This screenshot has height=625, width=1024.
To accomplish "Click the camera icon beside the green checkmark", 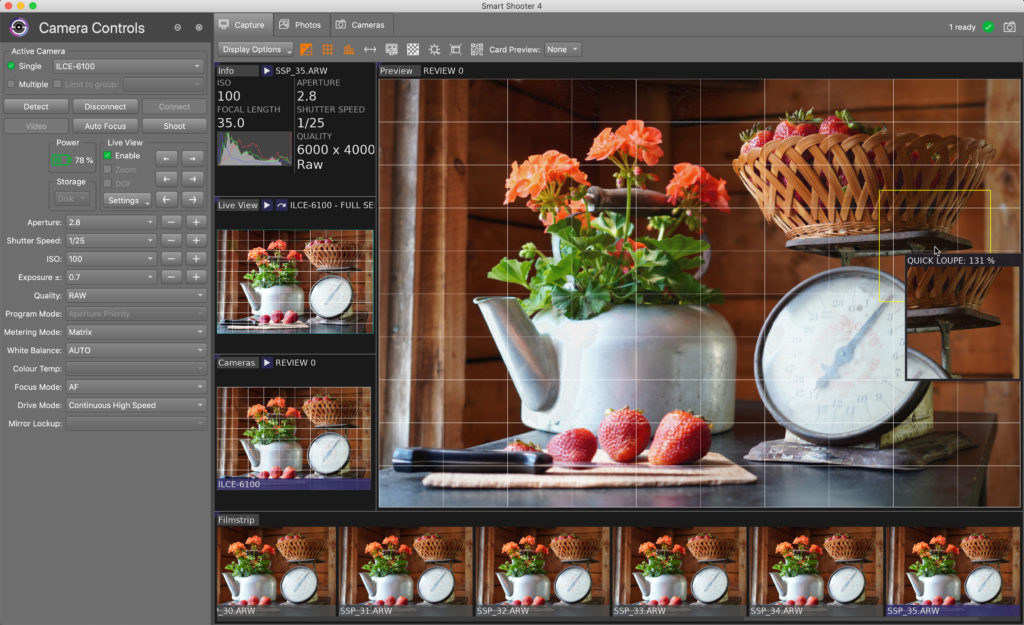I will [x=1008, y=27].
